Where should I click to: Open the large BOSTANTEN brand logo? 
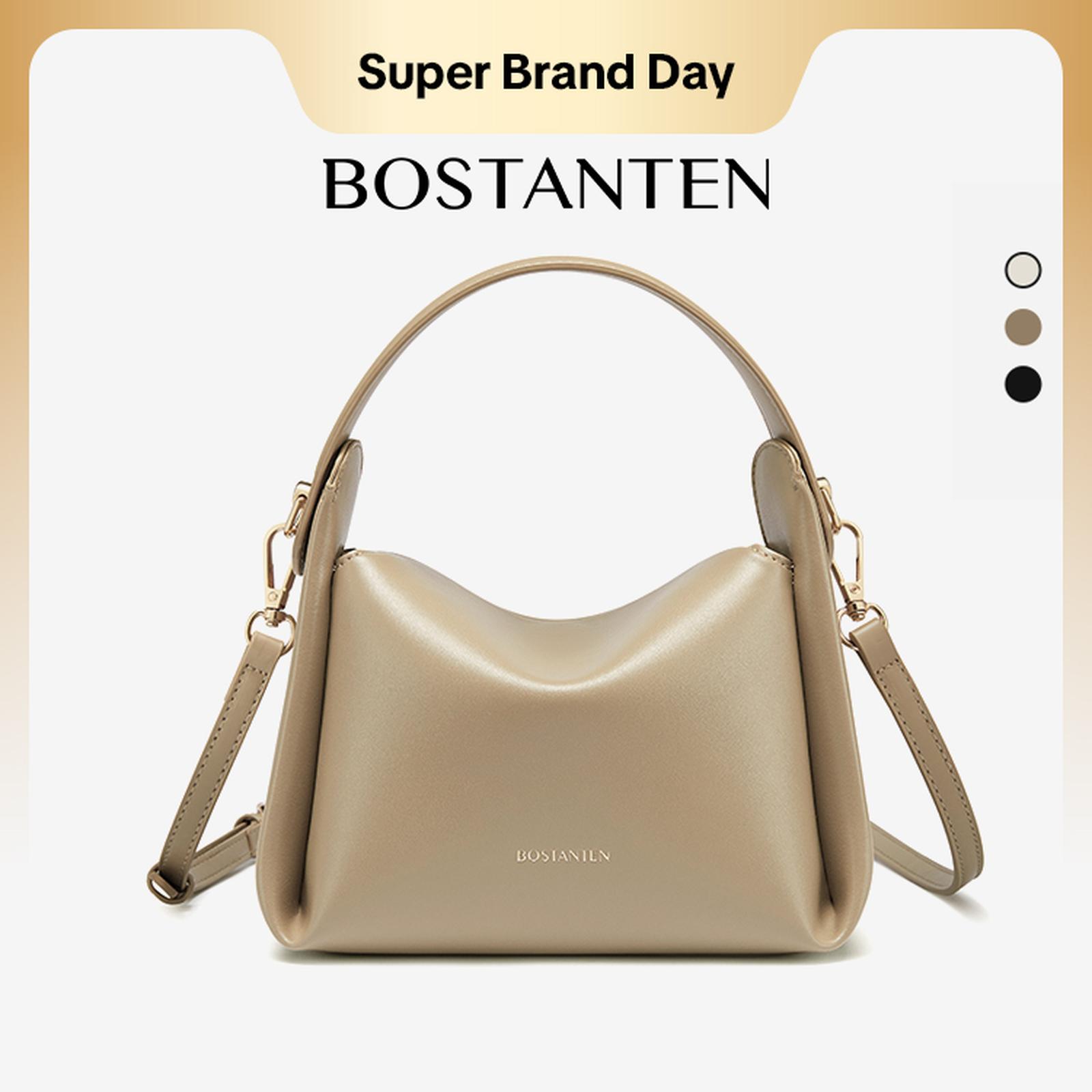point(547,184)
